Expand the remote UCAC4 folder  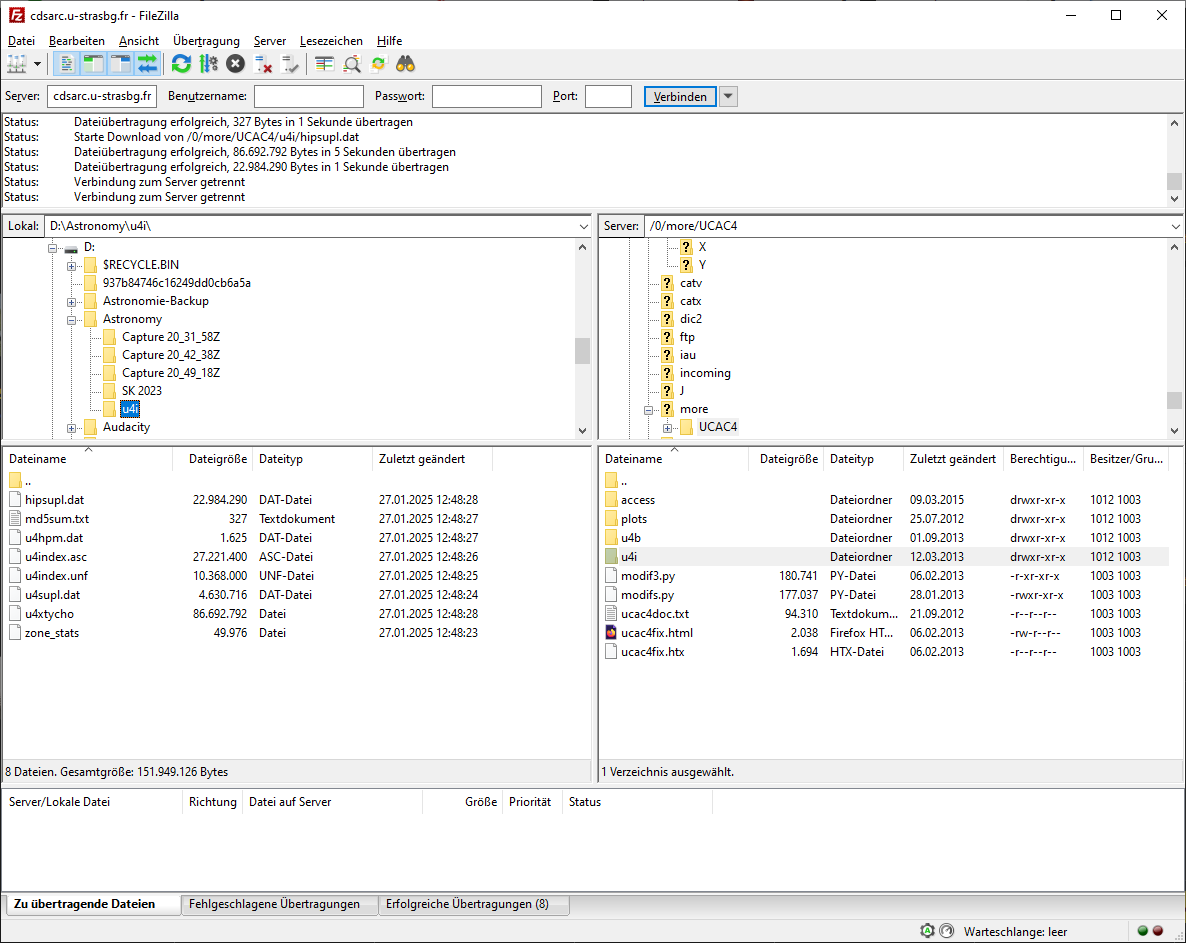[x=667, y=428]
